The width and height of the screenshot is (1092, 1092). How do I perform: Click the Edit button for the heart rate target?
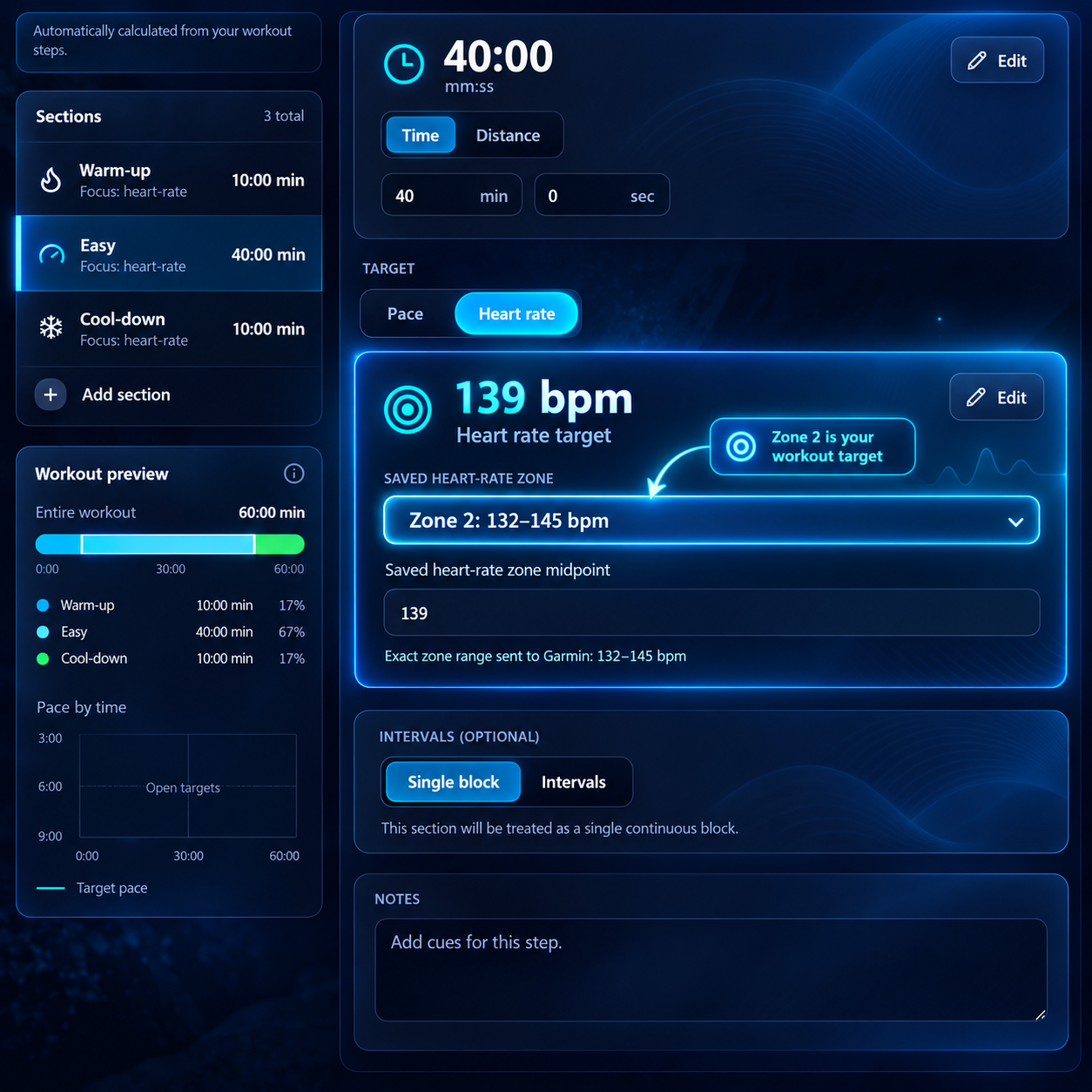click(996, 397)
